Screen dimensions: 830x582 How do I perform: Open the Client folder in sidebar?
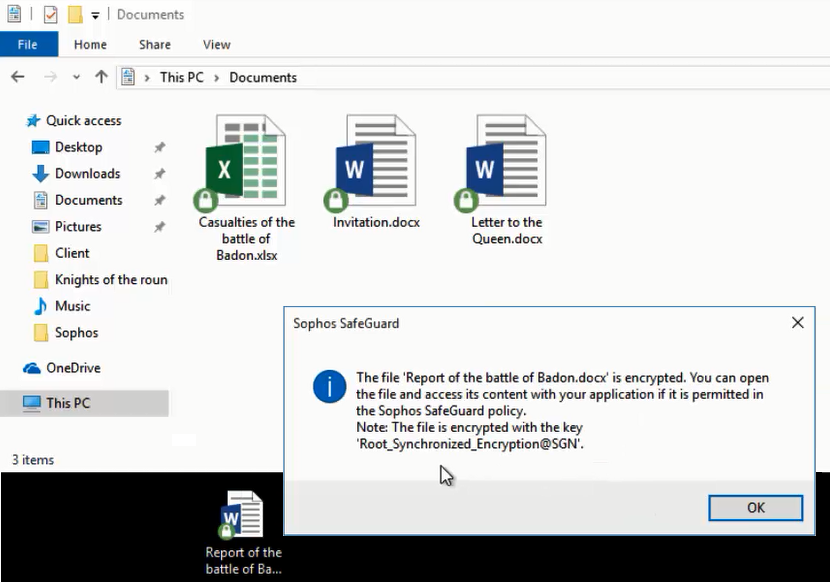[72, 253]
